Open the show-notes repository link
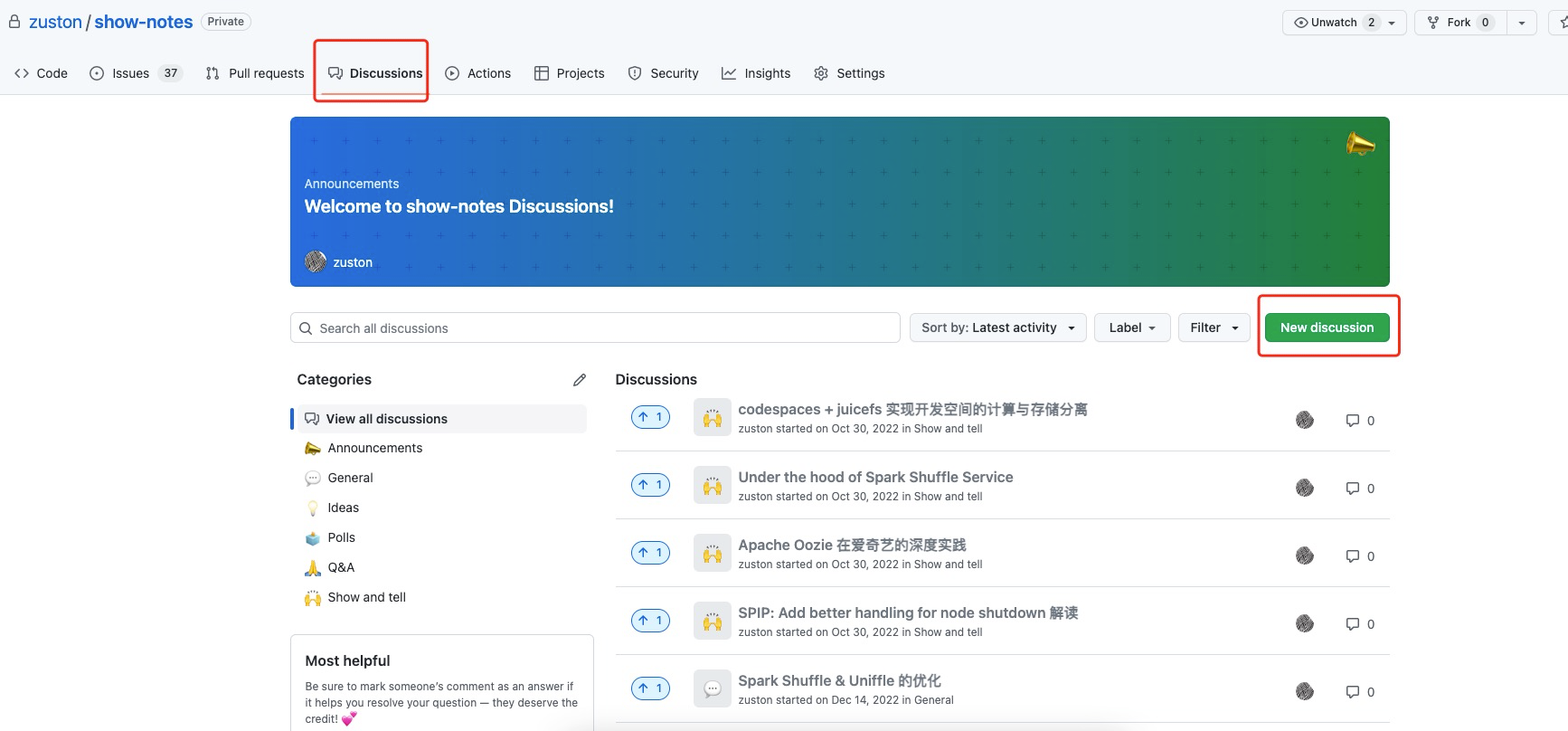 tap(143, 22)
